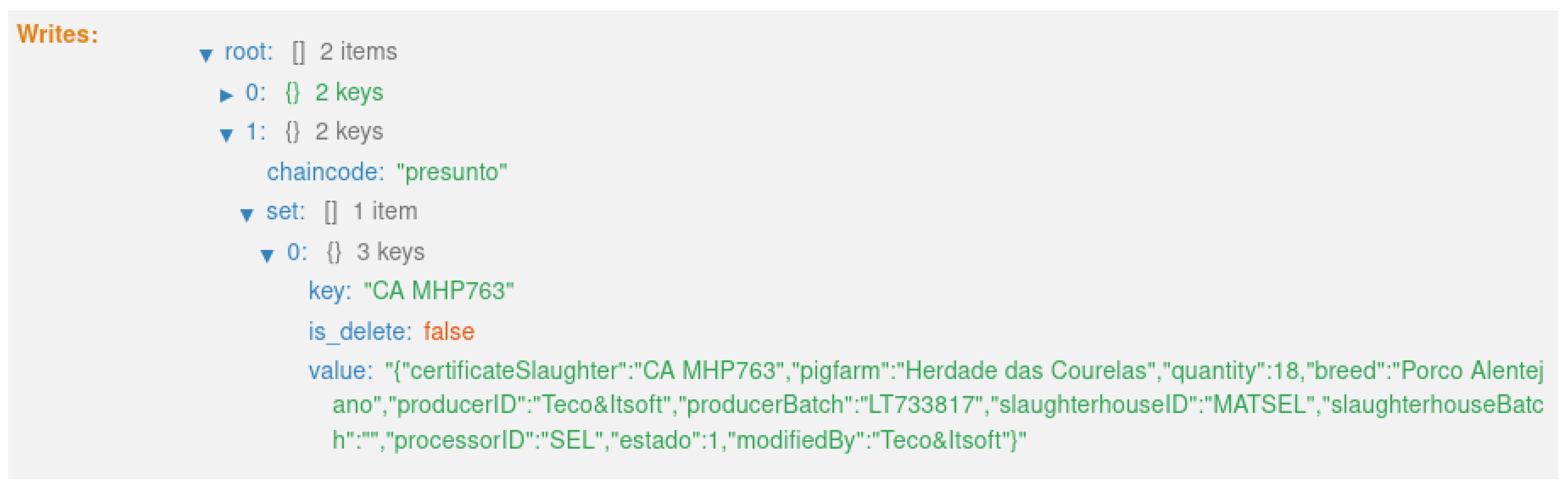Collapse the root array triangle

(206, 55)
